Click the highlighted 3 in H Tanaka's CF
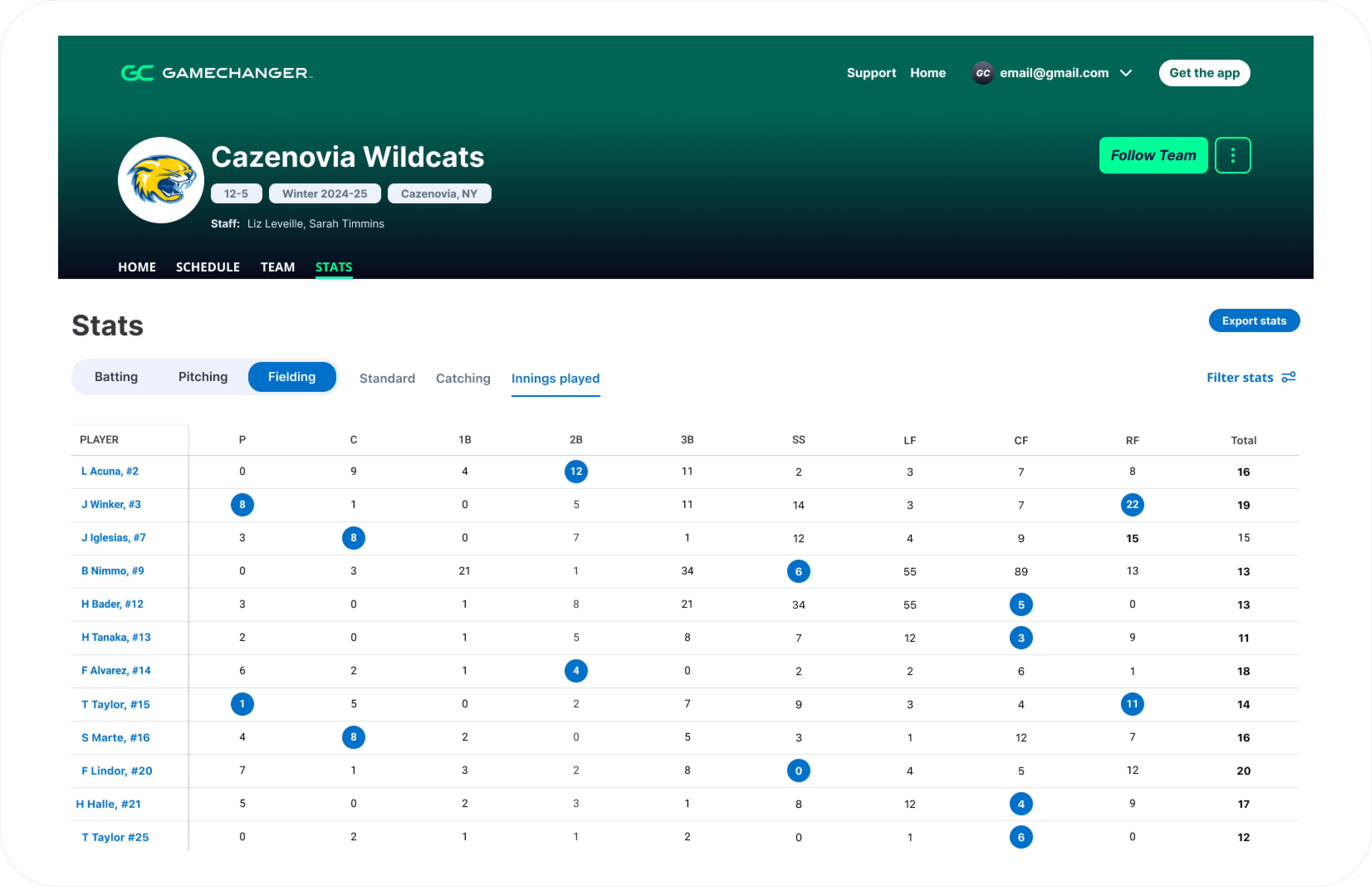1372x887 pixels. (x=1021, y=638)
